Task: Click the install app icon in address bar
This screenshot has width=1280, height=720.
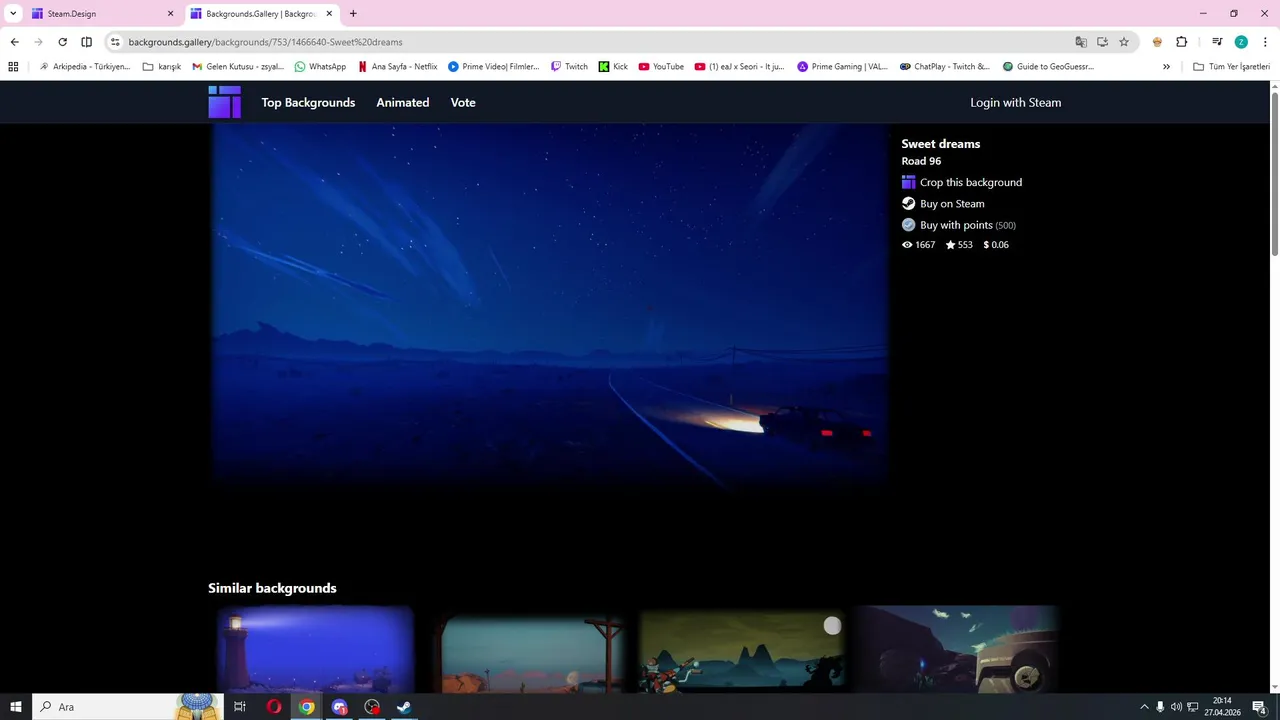Action: (x=1102, y=42)
